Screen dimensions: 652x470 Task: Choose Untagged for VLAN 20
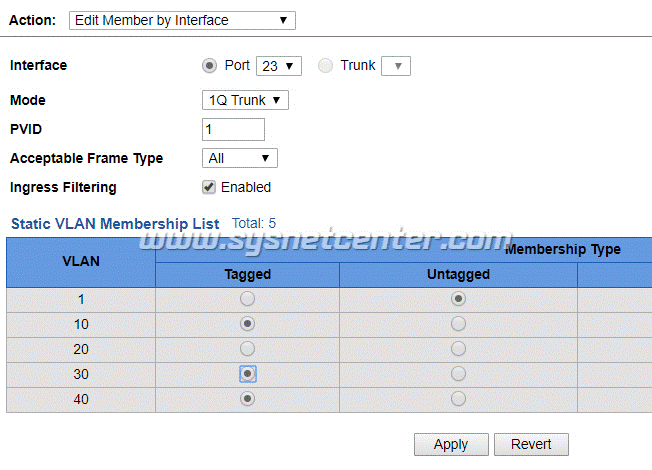[x=458, y=349]
